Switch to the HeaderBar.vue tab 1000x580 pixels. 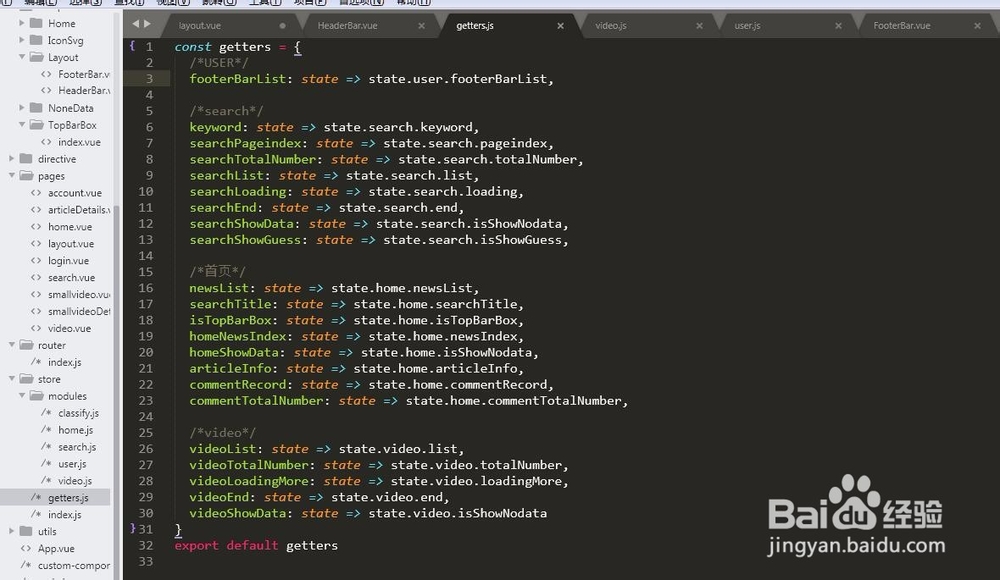pyautogui.click(x=348, y=26)
